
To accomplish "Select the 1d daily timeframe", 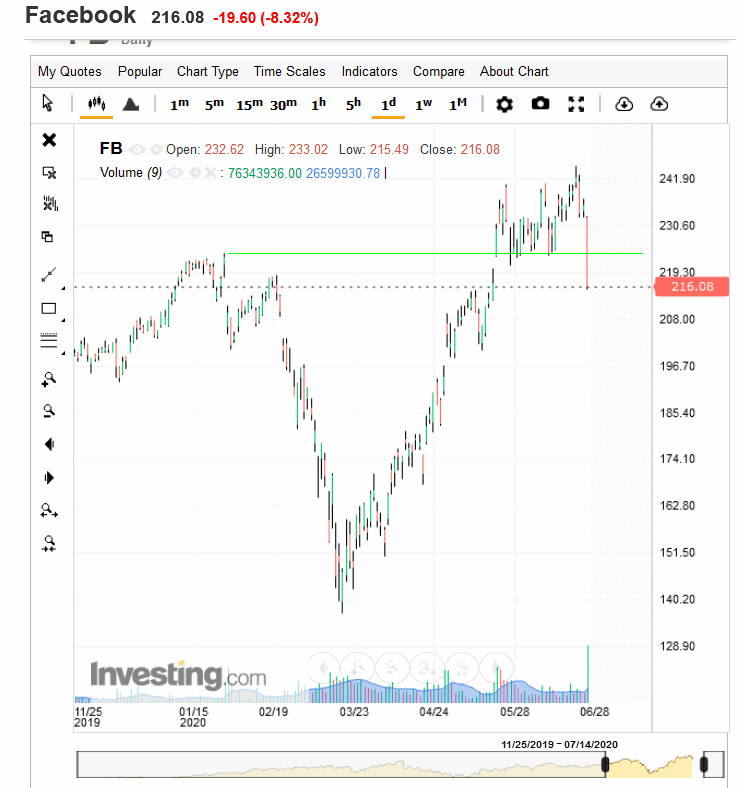I will 388,105.
